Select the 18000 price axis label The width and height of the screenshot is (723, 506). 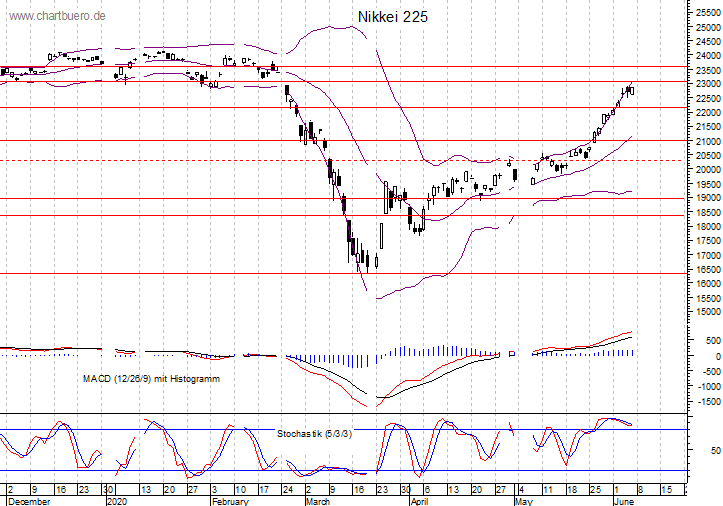pos(708,226)
